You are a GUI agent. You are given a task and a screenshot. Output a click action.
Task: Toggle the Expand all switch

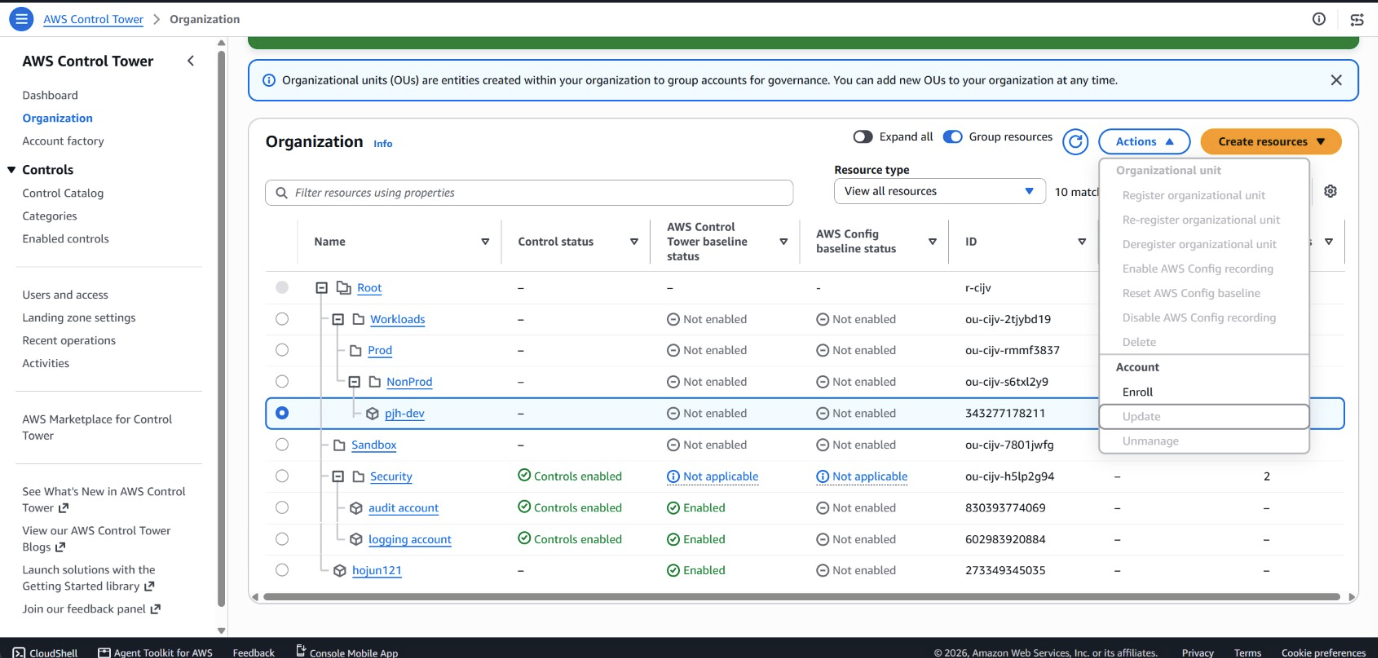862,137
